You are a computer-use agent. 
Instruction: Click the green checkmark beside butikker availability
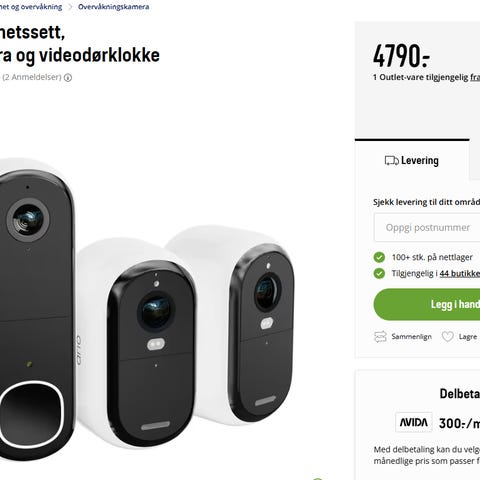(x=379, y=274)
